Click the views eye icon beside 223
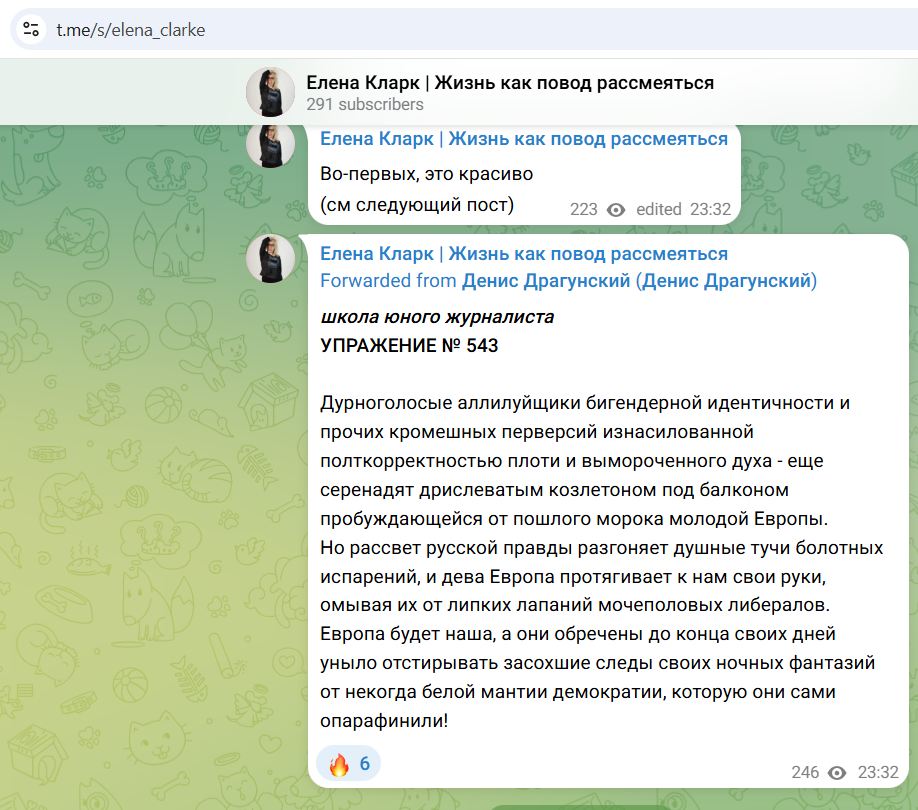The width and height of the screenshot is (918, 810). click(616, 210)
